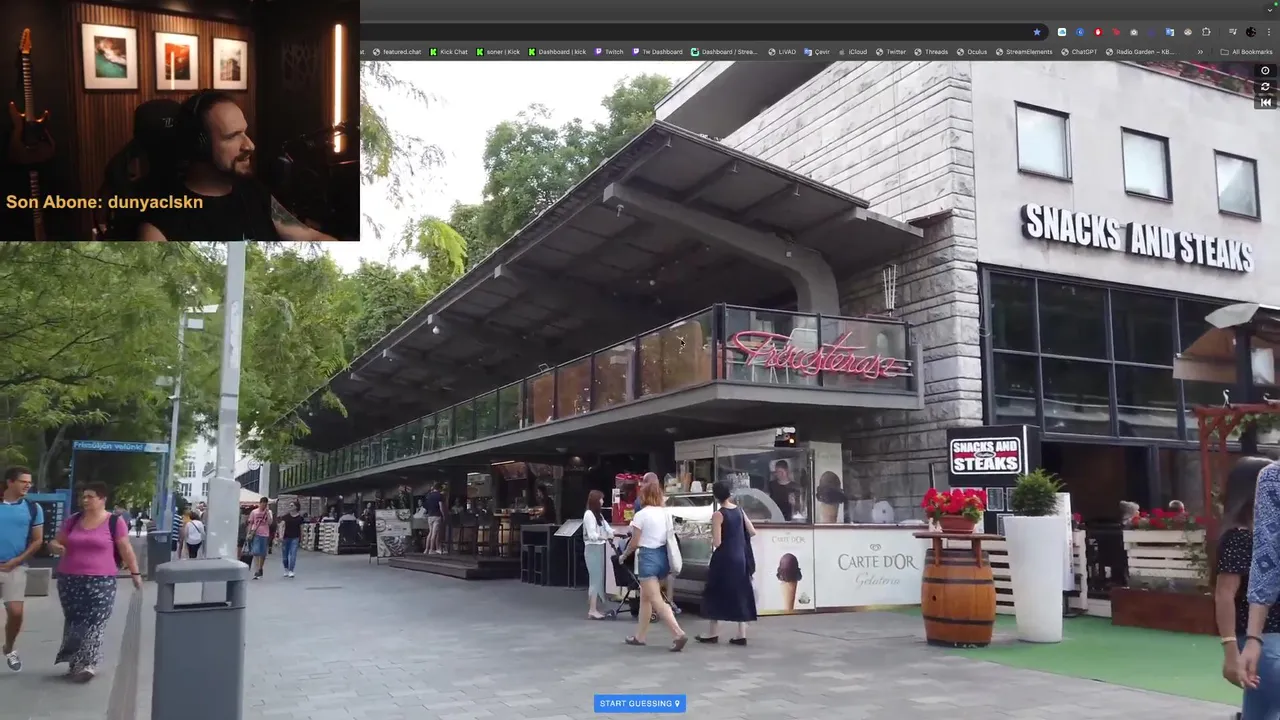Open the StreamElements bookmark
The width and height of the screenshot is (1280, 720).
[x=1023, y=52]
